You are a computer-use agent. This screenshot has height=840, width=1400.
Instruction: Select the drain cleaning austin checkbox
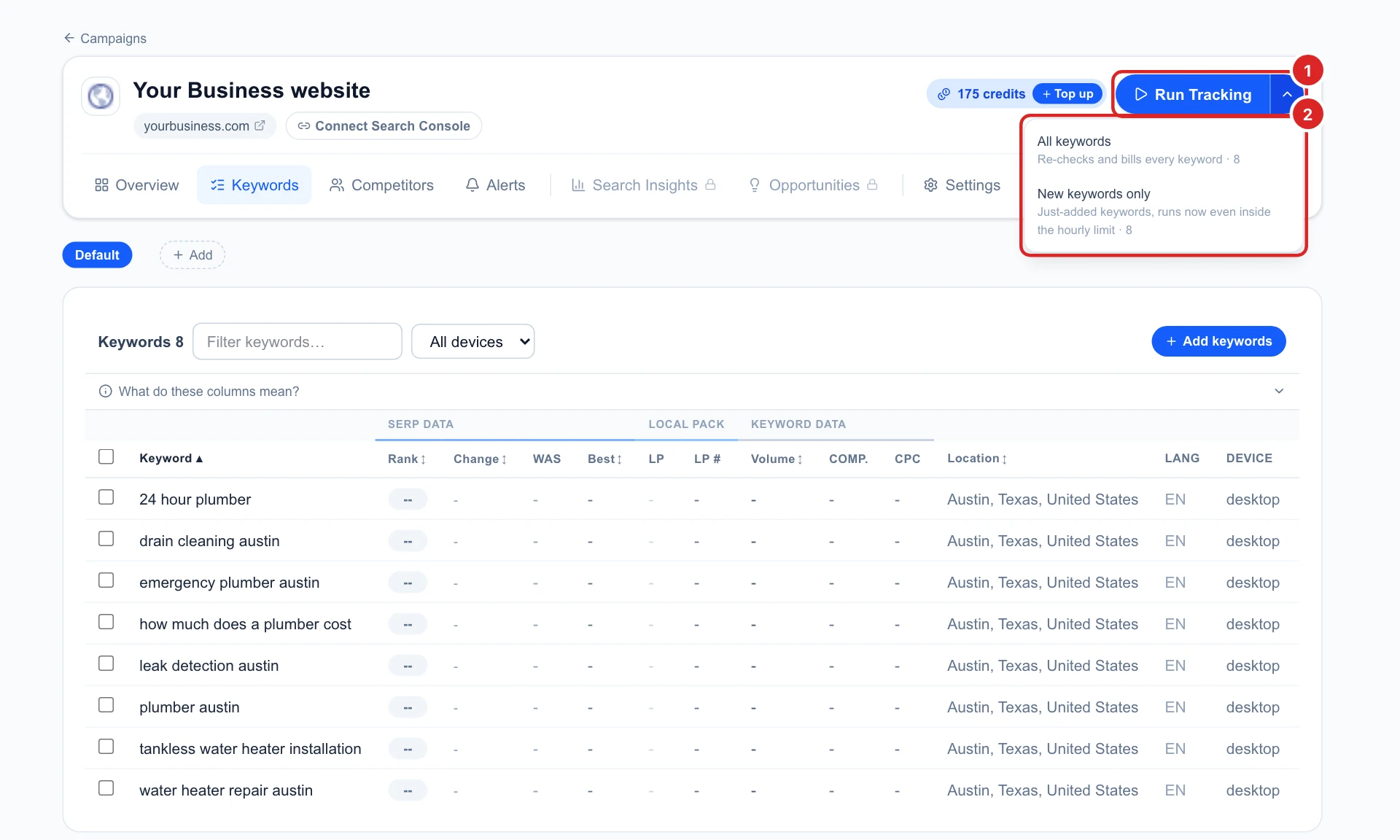(106, 539)
